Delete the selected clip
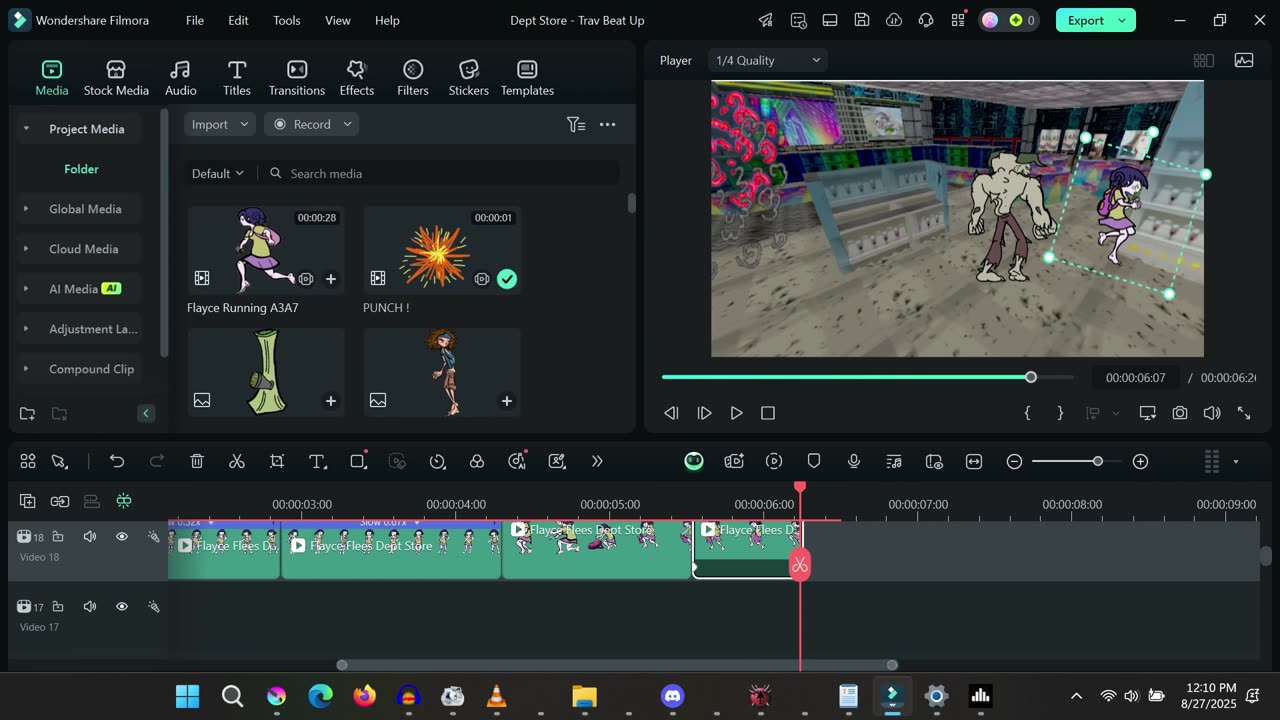Image resolution: width=1280 pixels, height=720 pixels. [x=197, y=461]
